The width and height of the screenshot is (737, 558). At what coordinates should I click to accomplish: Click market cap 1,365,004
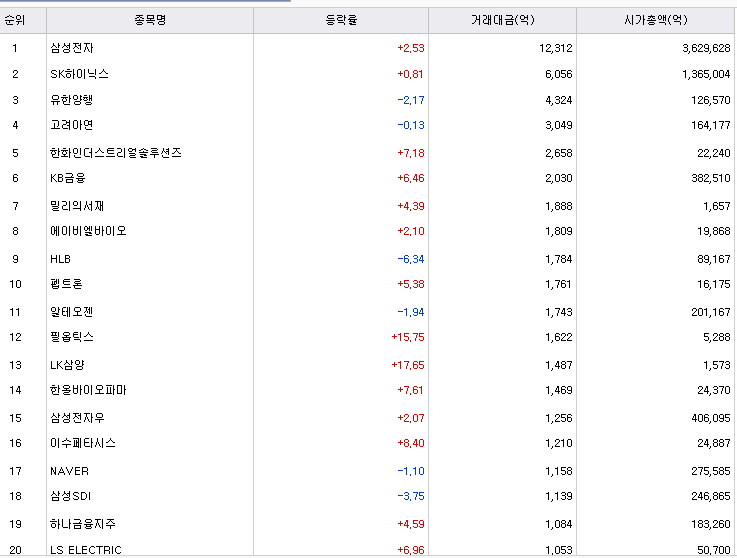point(706,74)
